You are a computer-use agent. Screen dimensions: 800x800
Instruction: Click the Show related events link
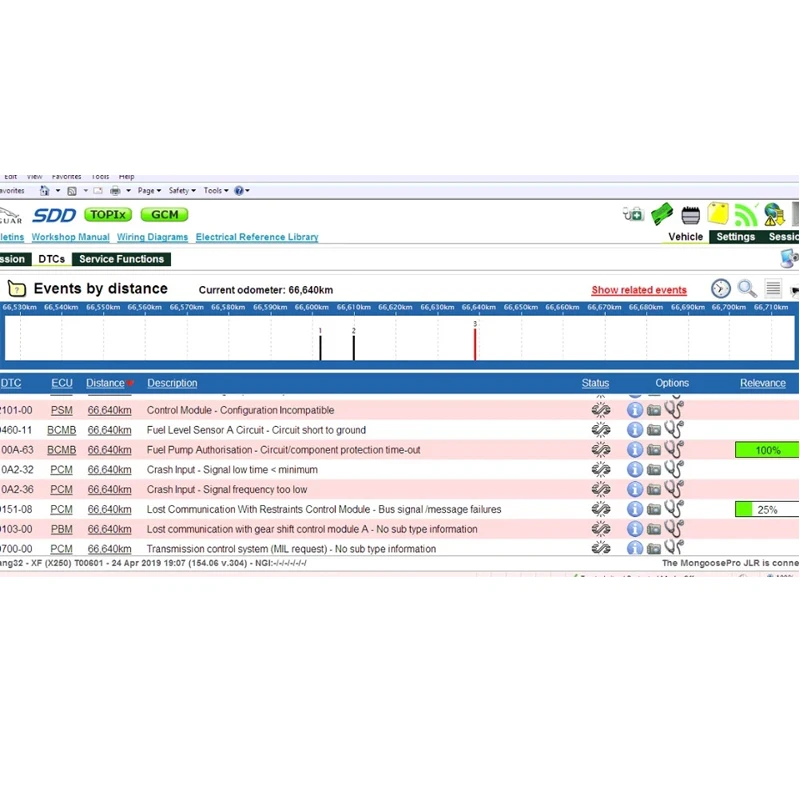coord(639,290)
